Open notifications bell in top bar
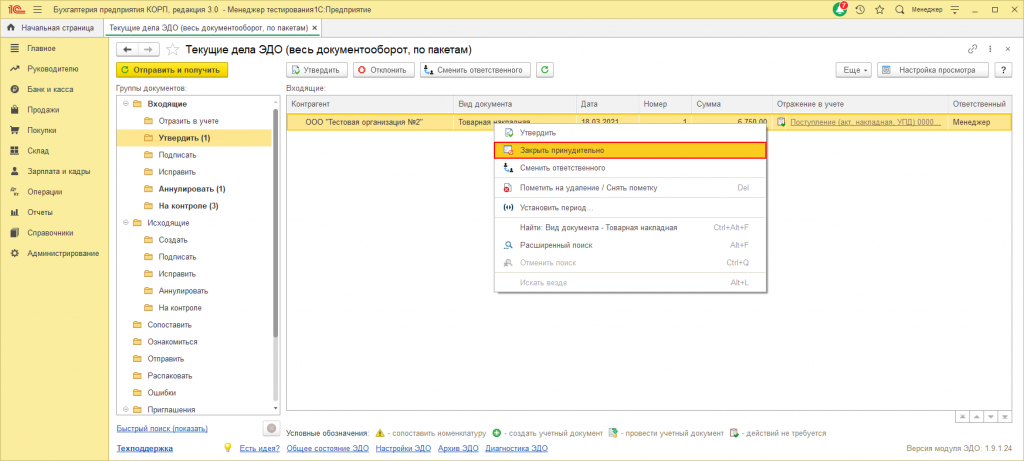The image size is (1024, 461). point(840,10)
